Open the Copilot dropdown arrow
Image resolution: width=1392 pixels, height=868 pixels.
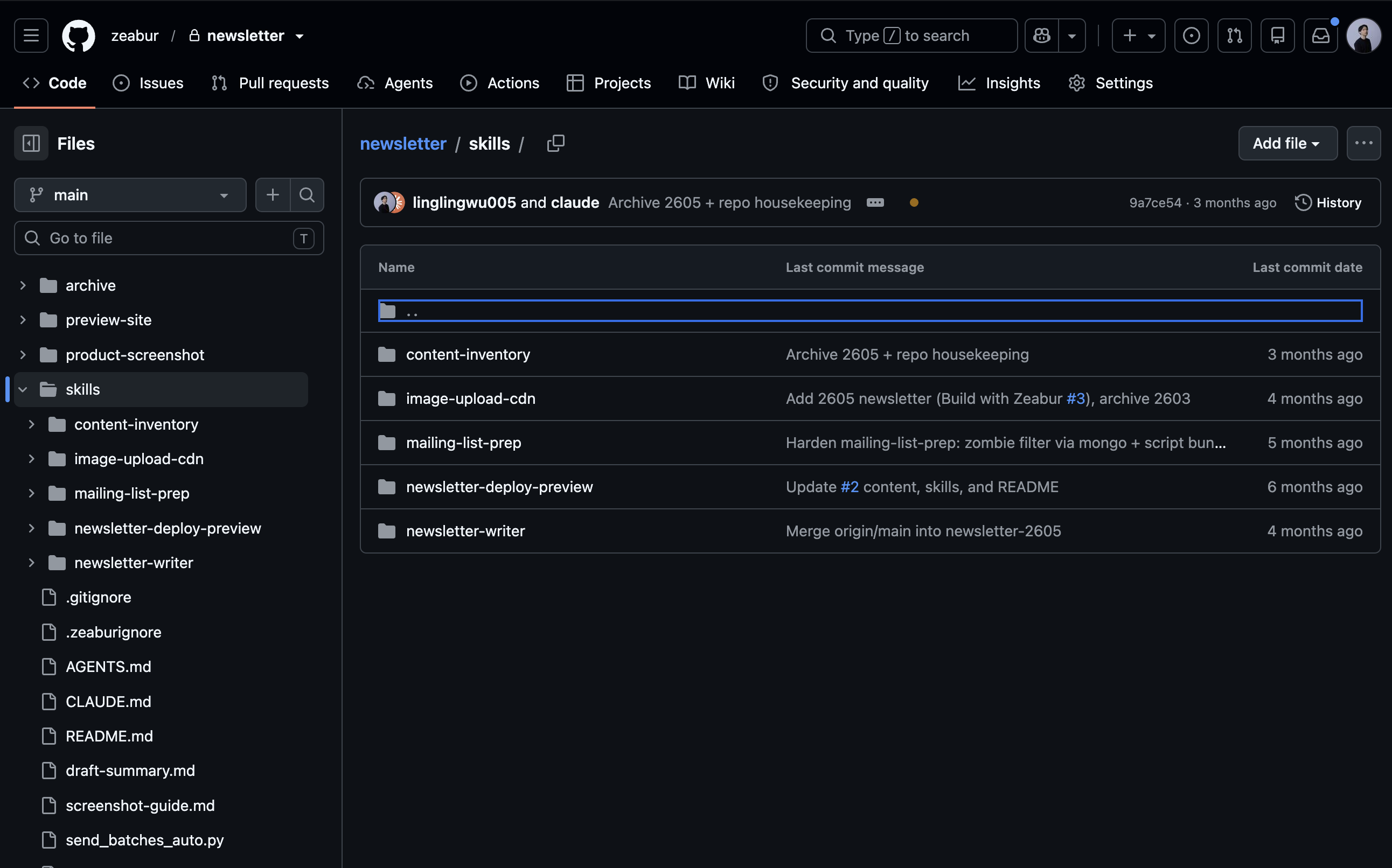(x=1072, y=36)
